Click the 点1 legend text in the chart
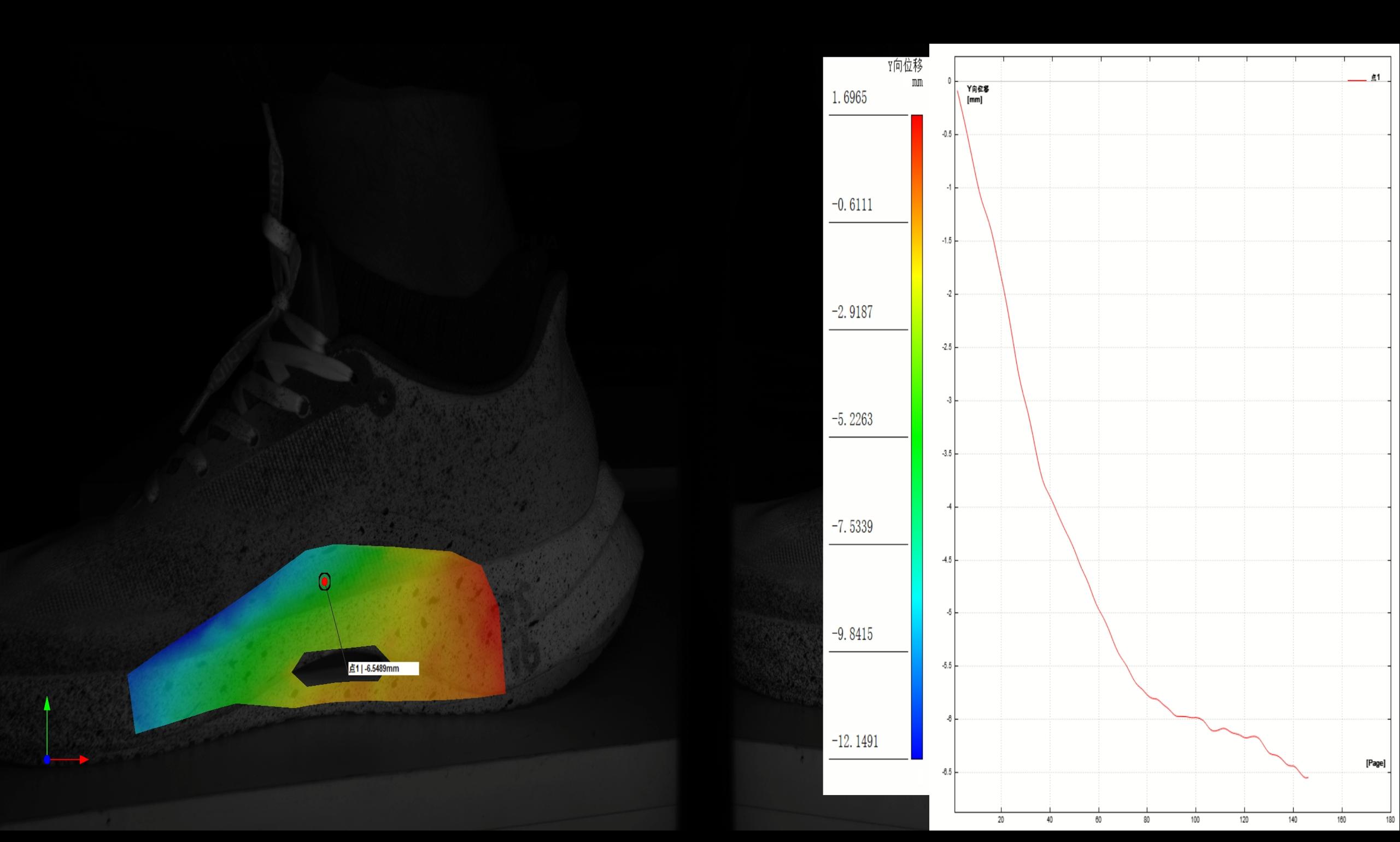Image resolution: width=1400 pixels, height=842 pixels. tap(1375, 78)
